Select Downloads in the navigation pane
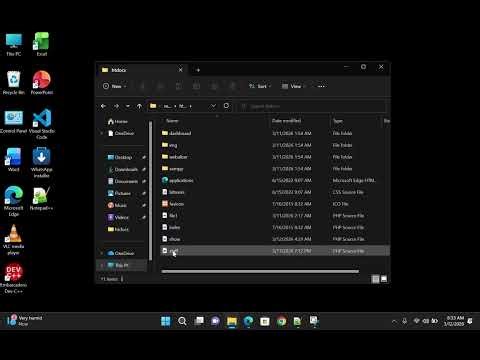Image resolution: width=480 pixels, height=360 pixels. pyautogui.click(x=123, y=169)
